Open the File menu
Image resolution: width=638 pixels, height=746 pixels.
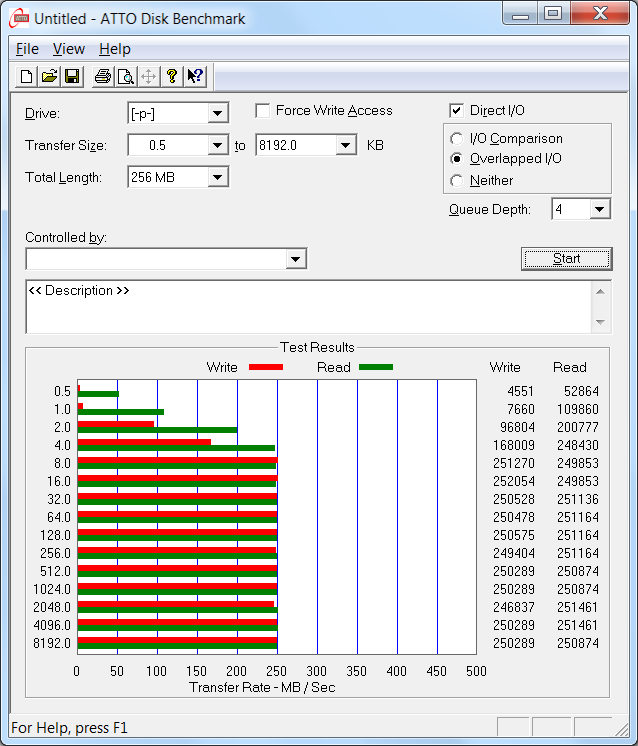[x=27, y=49]
